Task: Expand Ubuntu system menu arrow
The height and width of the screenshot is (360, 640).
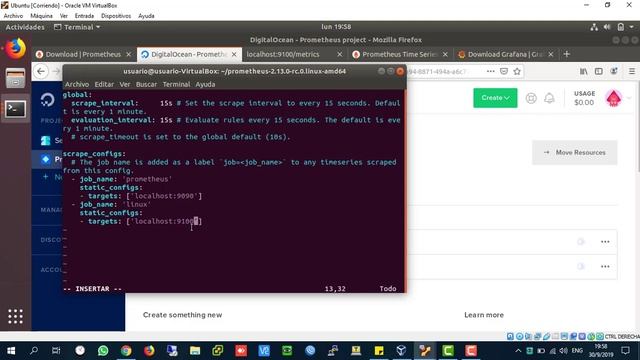Action: 631,27
